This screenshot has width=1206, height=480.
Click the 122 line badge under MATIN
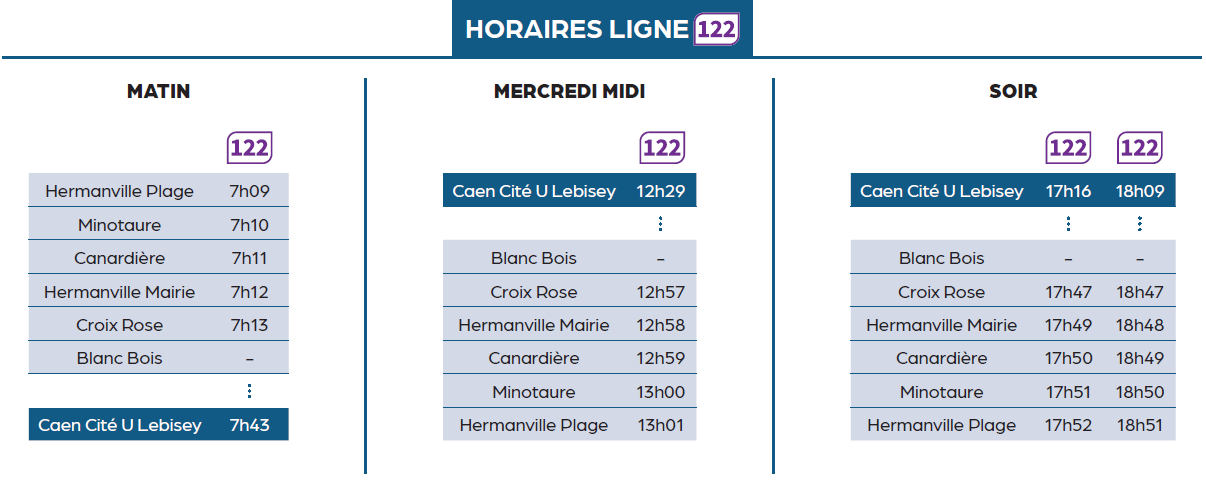pyautogui.click(x=249, y=148)
